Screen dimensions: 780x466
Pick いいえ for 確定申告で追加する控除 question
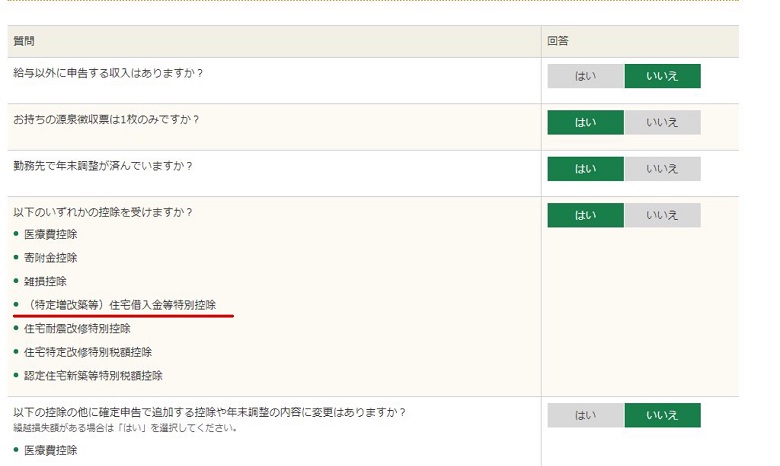662,415
